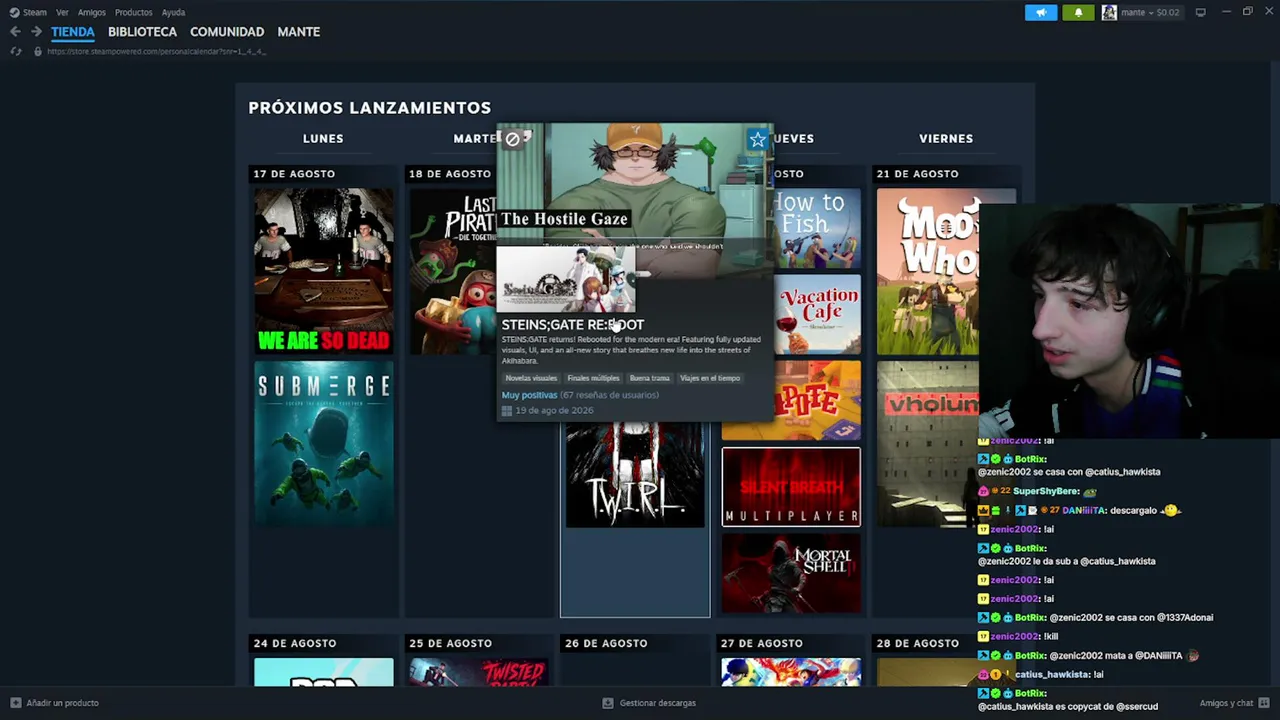The height and width of the screenshot is (720, 1280).
Task: Ignore STEINS;GATE RE:BOOT with the crossed-circle icon
Action: tap(512, 139)
